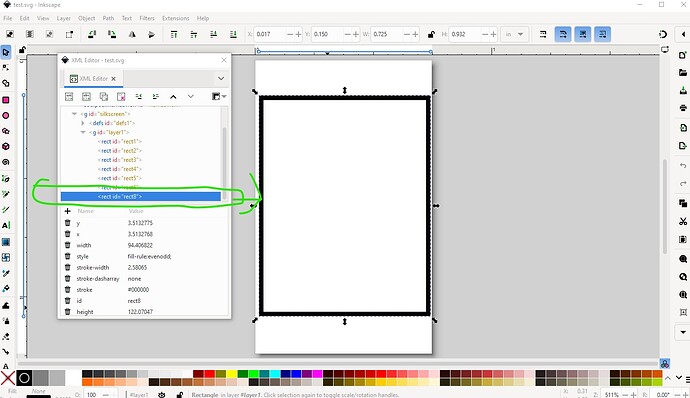Image resolution: width=690 pixels, height=398 pixels.
Task: Add new attribute plus icon
Action: tap(67, 211)
